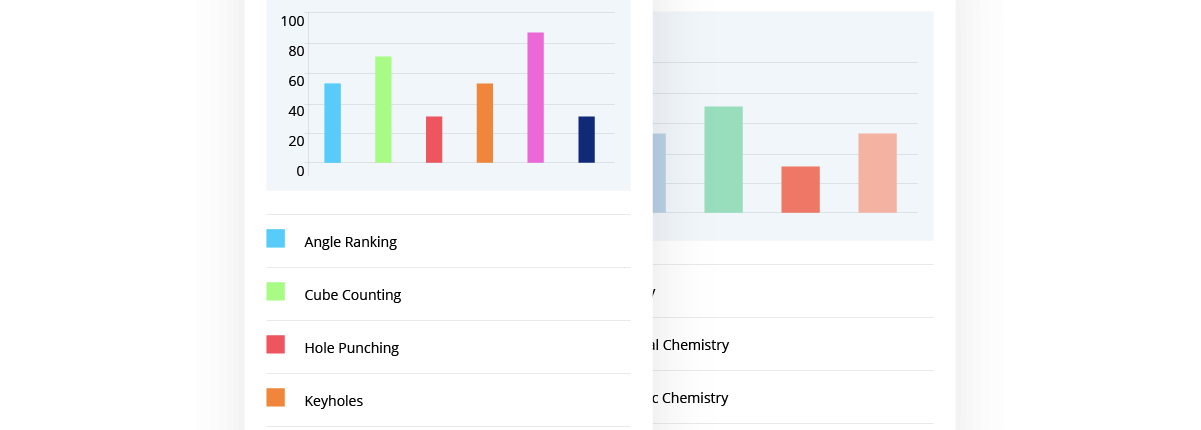Image resolution: width=1201 pixels, height=430 pixels.
Task: Click the tallest pink bar in left chart
Action: pyautogui.click(x=536, y=98)
